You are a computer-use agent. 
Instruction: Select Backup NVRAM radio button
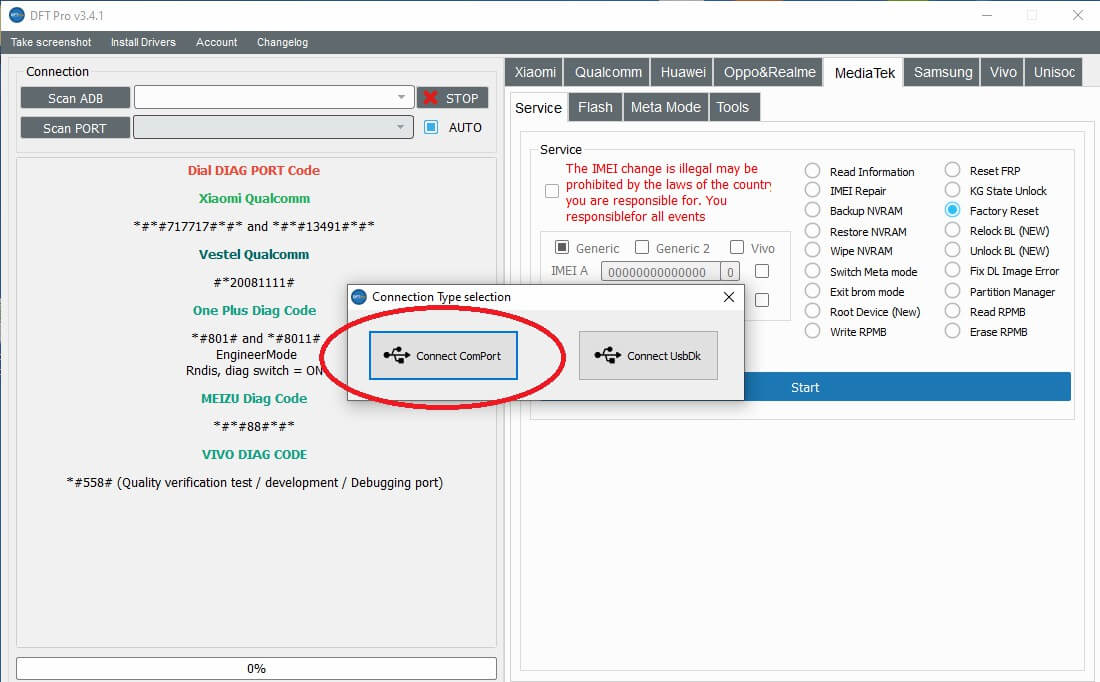coord(812,210)
